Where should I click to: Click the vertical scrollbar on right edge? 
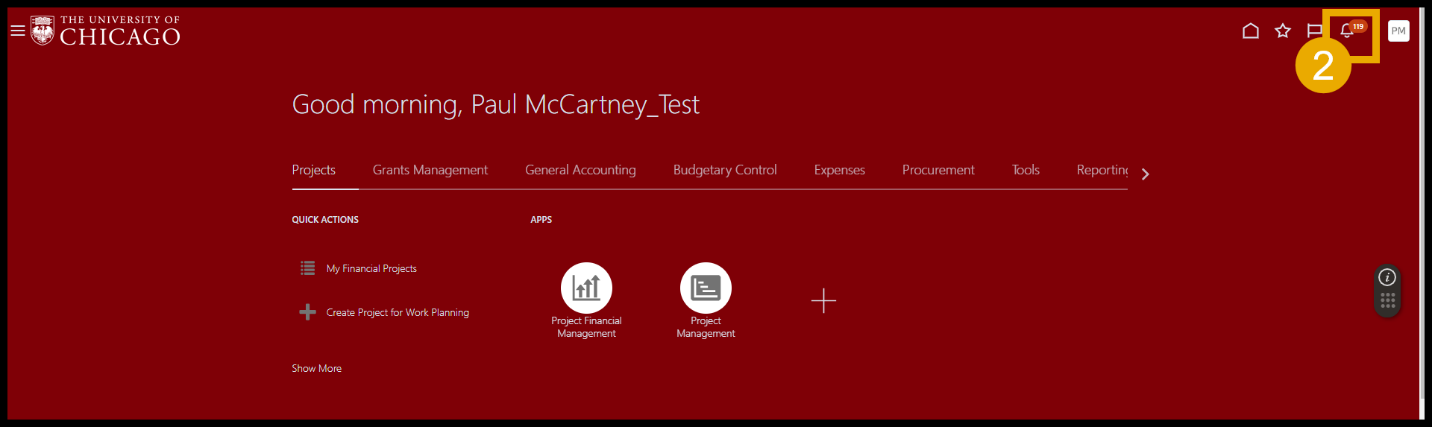coord(1420,213)
